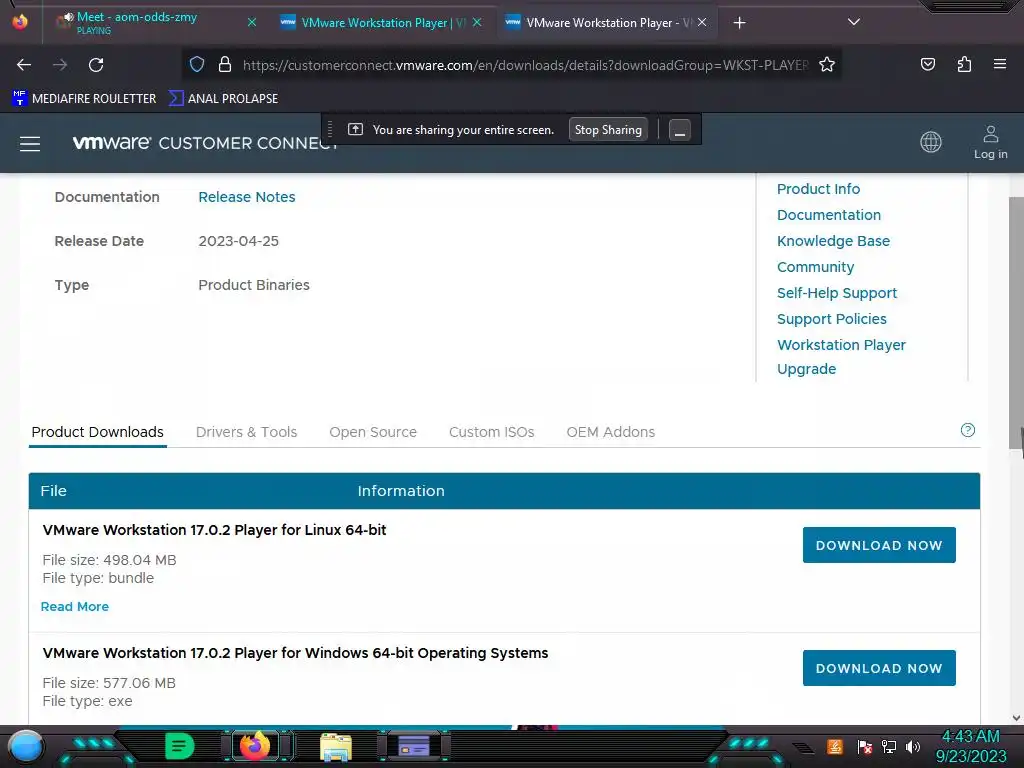1024x768 pixels.
Task: Click the scrollbar down arrow
Action: [1016, 718]
